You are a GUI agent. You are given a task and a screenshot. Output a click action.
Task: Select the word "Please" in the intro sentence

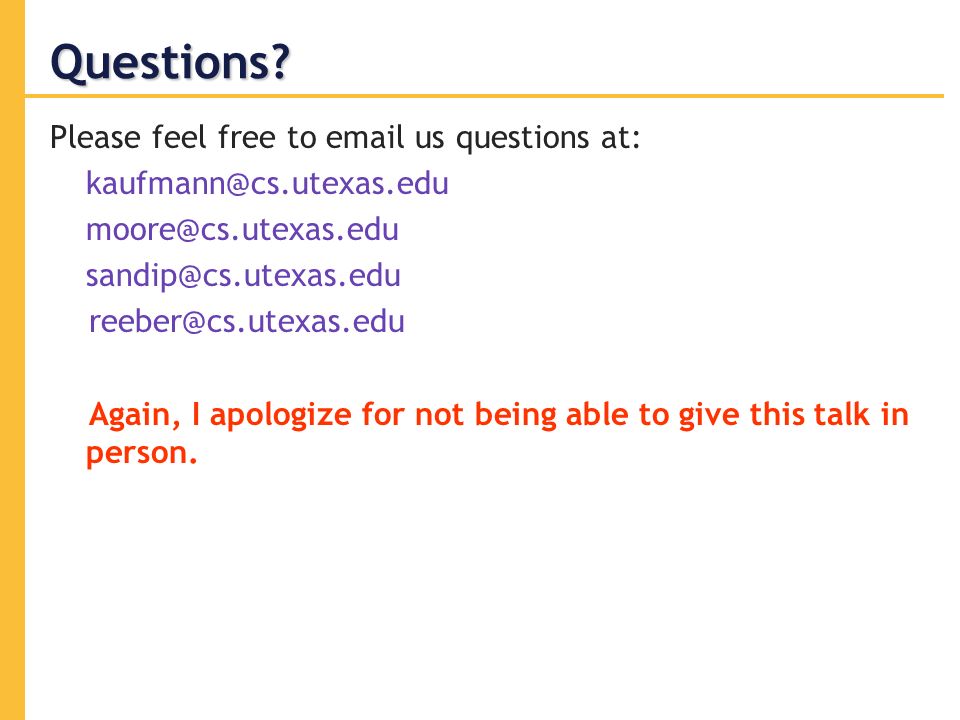coord(96,137)
